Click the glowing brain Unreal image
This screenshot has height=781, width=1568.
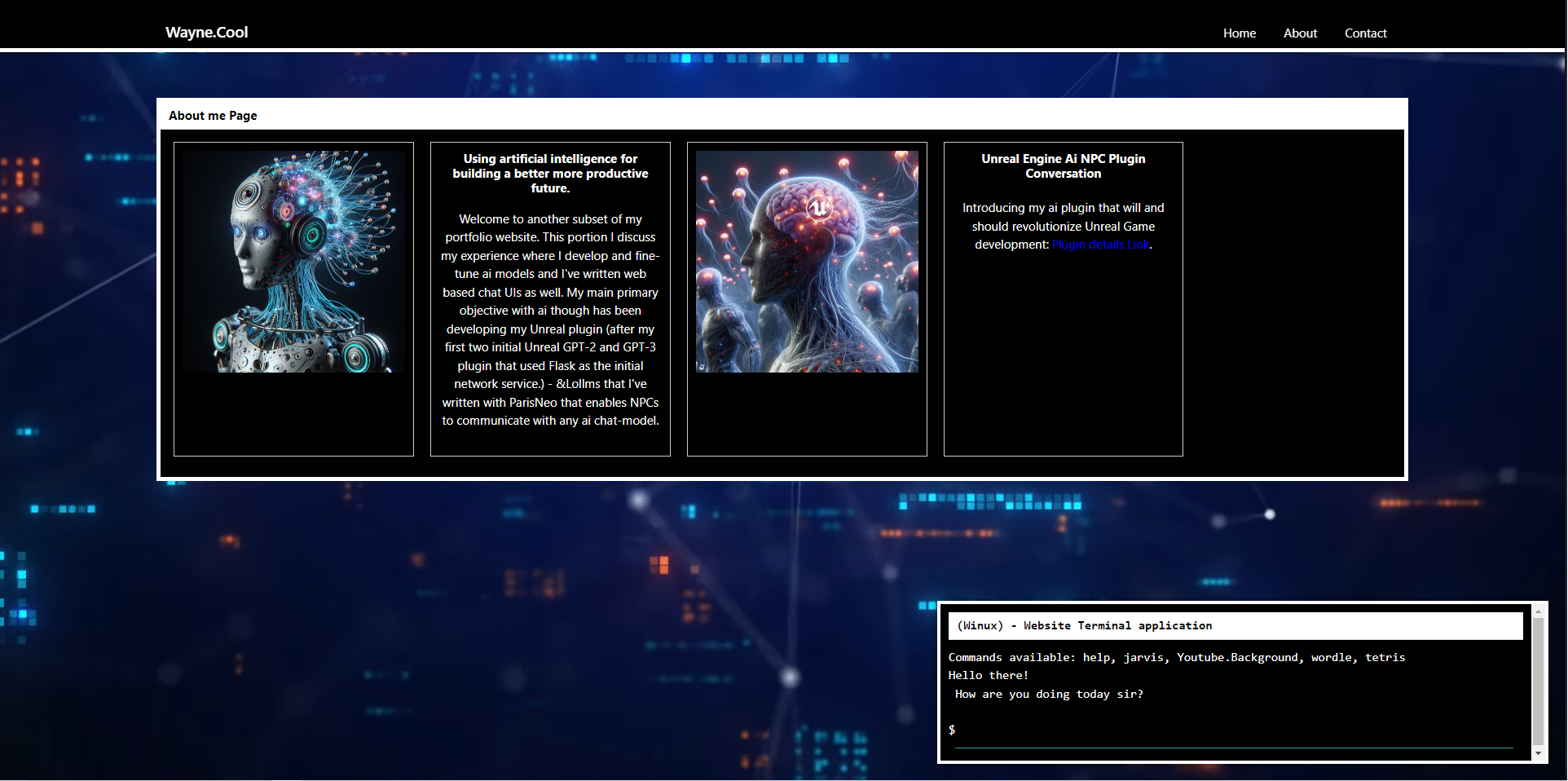(807, 262)
